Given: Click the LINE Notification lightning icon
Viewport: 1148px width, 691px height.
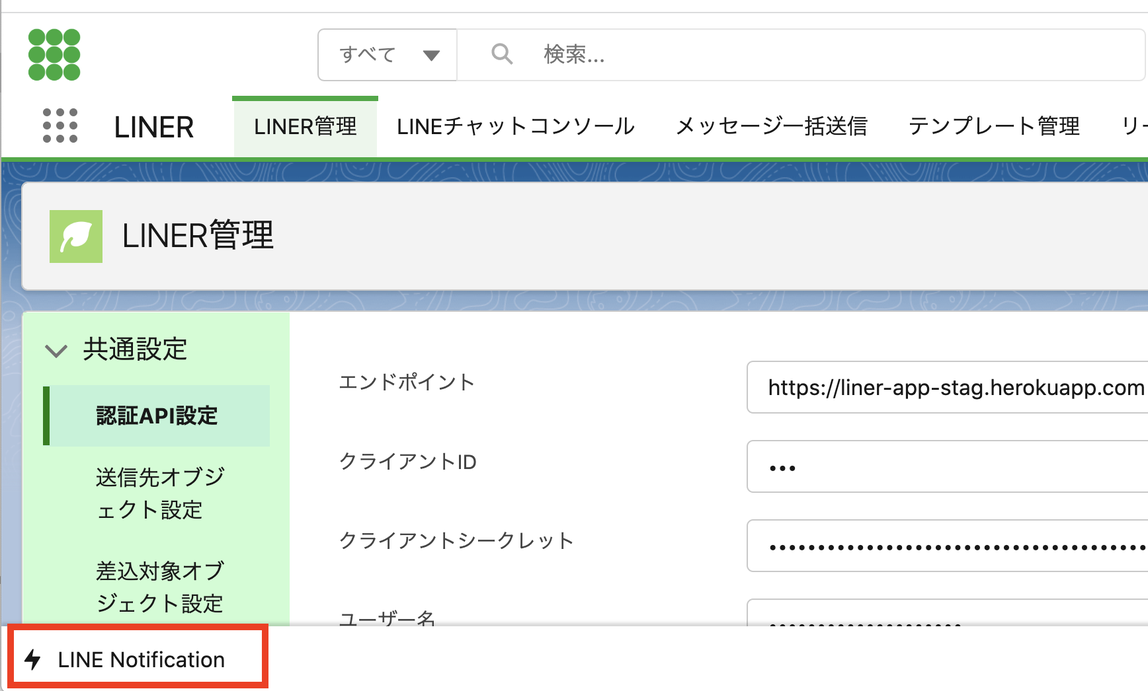Looking at the screenshot, I should tap(32, 660).
